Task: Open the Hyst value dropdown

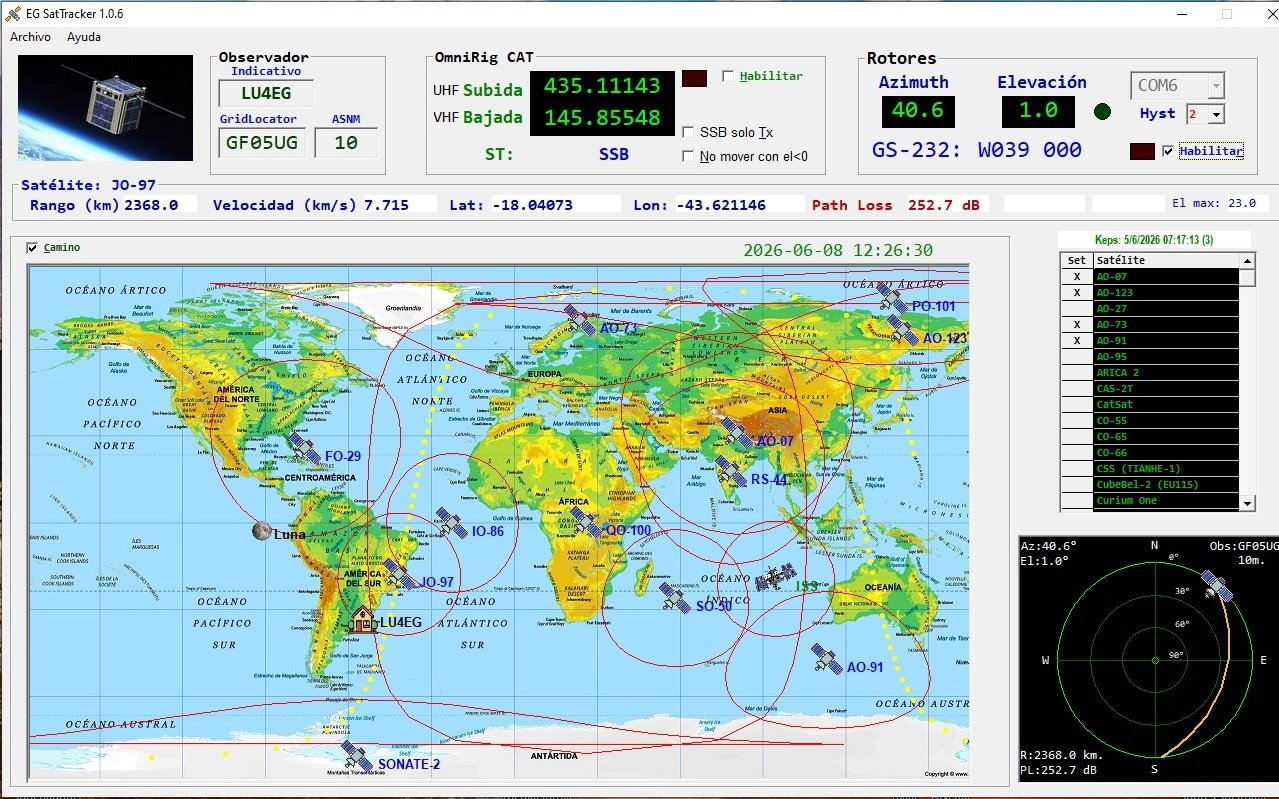Action: pos(1216,115)
